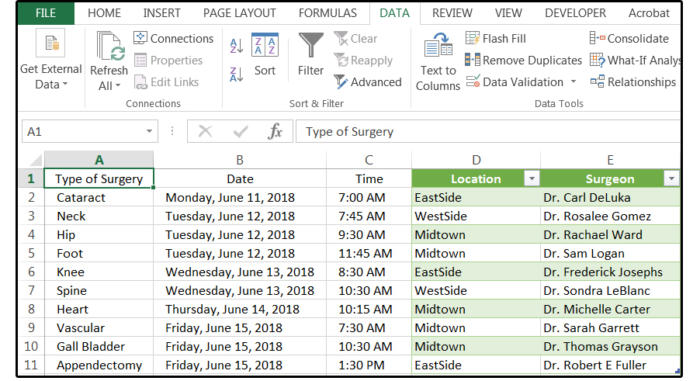Switch to the VIEW tab
Image resolution: width=700 pixels, height=381 pixels.
point(508,13)
